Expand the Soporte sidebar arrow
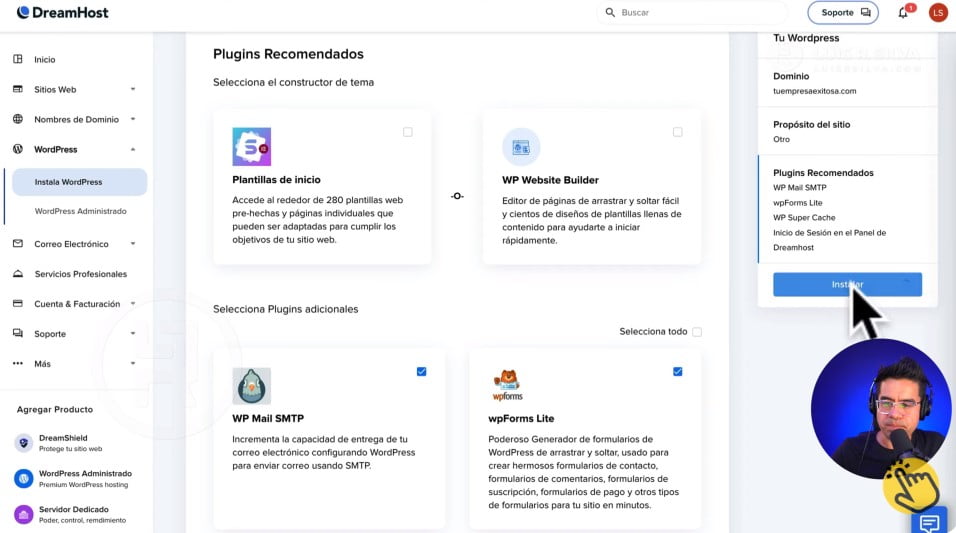The width and height of the screenshot is (956, 533). [133, 333]
